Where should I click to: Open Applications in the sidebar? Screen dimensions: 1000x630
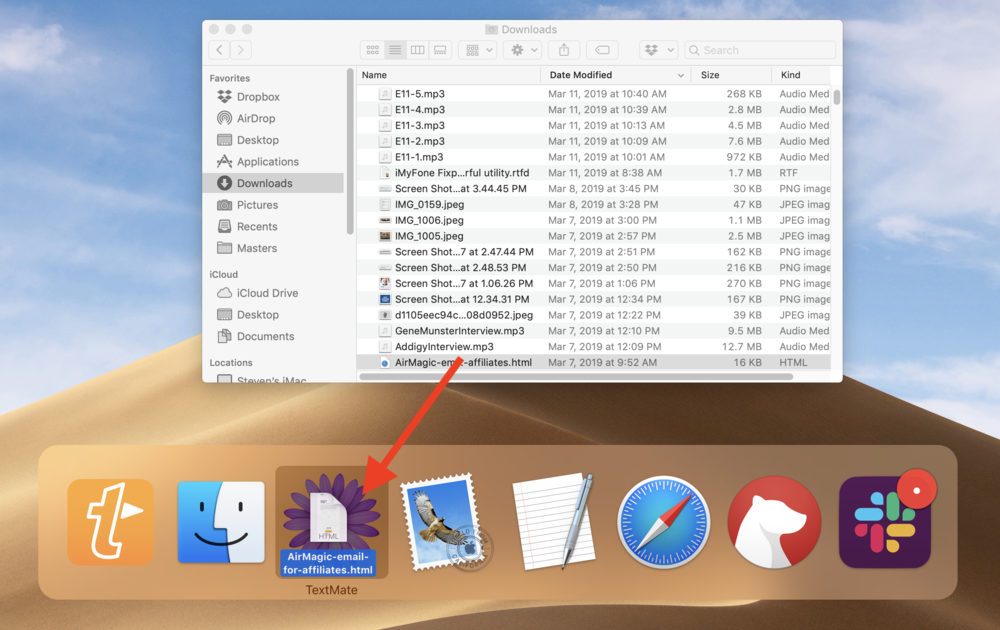[x=273, y=162]
